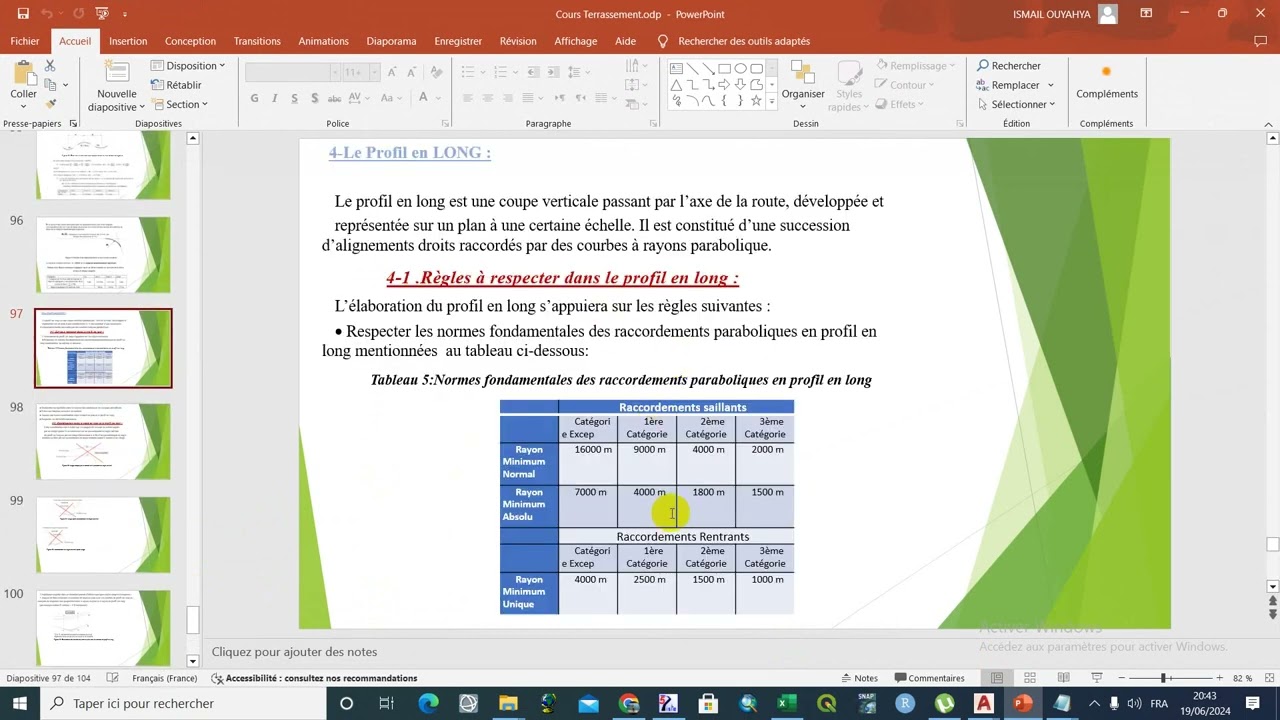Adjust the zoom slider handle
This screenshot has height=720, width=1280.
(x=1164, y=678)
